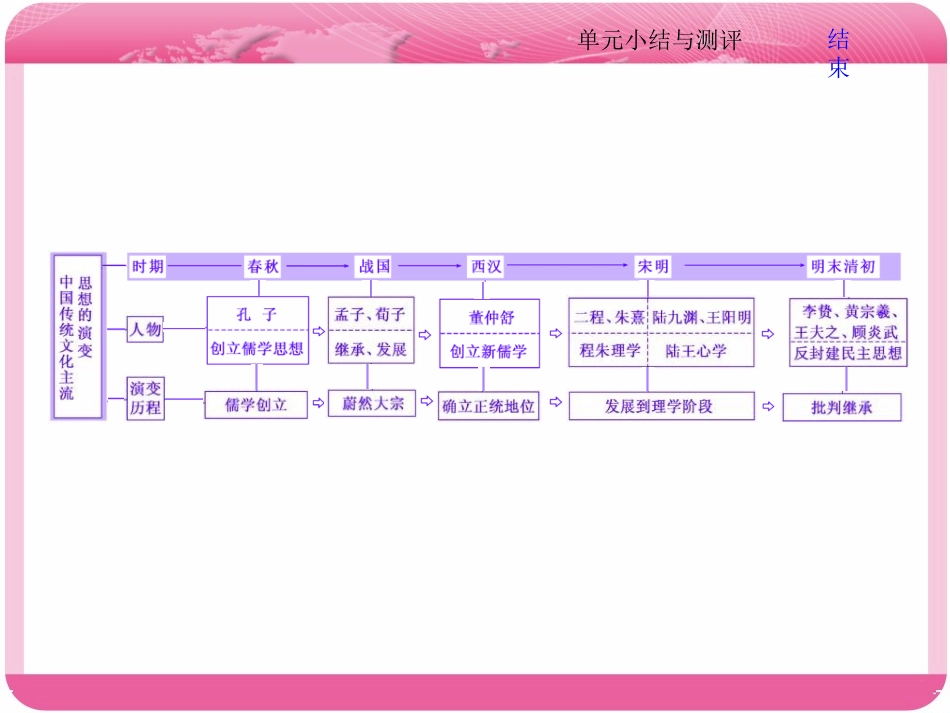The height and width of the screenshot is (713, 950).
Task: Click the 明末清初 period label
Action: [x=843, y=266]
